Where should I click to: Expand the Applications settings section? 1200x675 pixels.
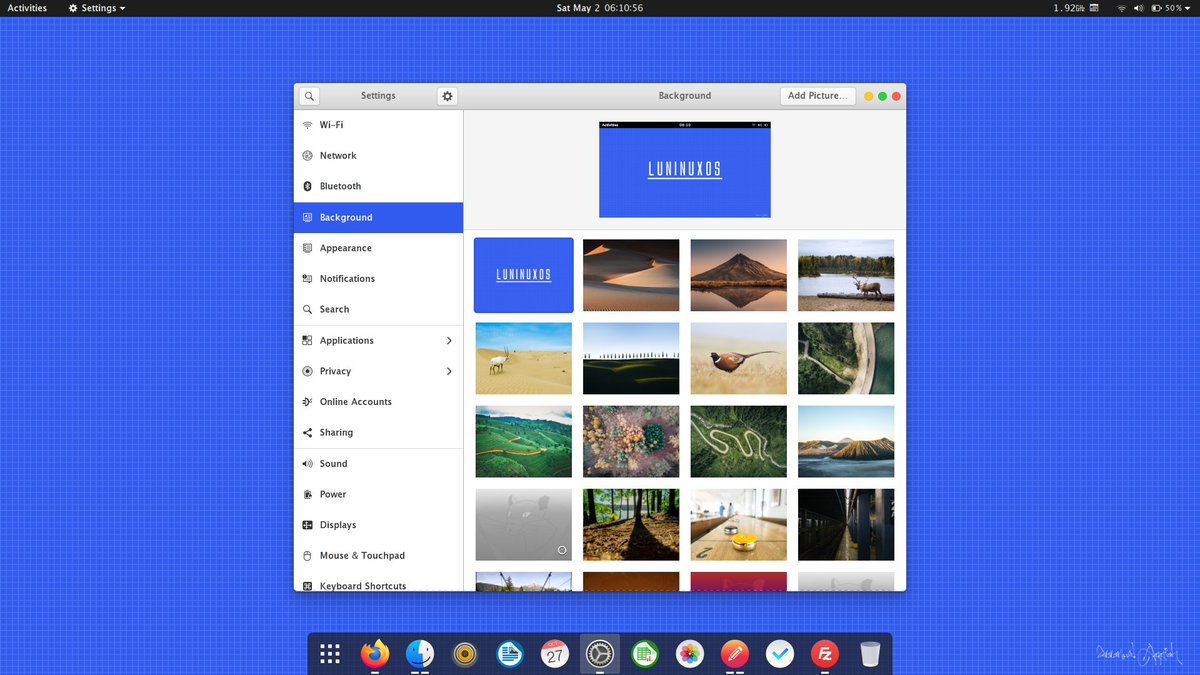348,340
